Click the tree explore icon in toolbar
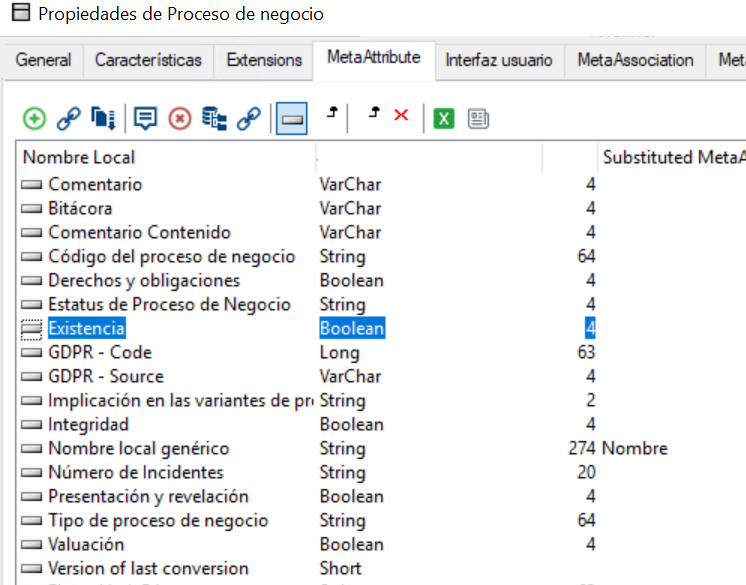746x585 pixels. click(x=214, y=118)
